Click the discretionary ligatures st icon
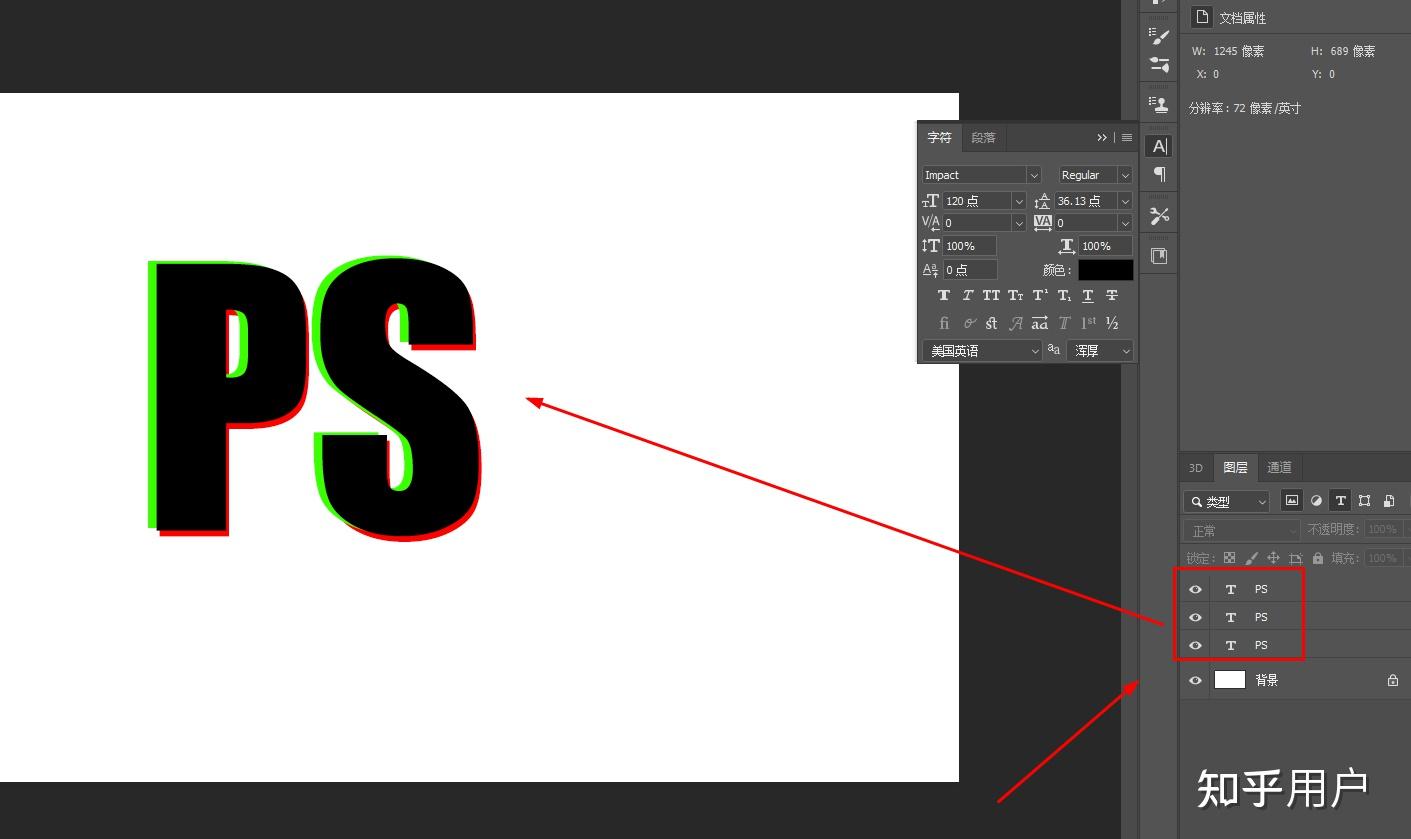 [991, 323]
